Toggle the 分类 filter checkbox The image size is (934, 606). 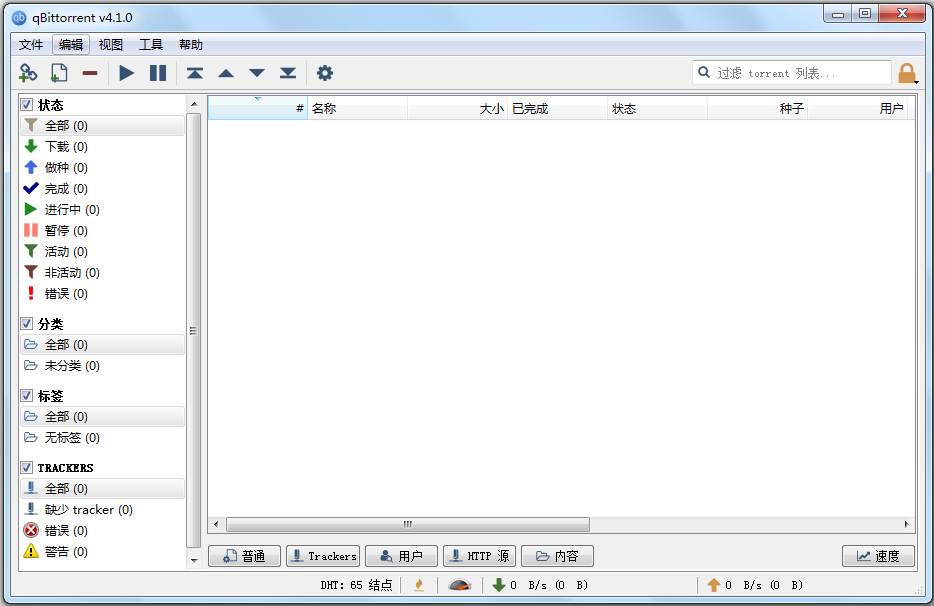[27, 324]
